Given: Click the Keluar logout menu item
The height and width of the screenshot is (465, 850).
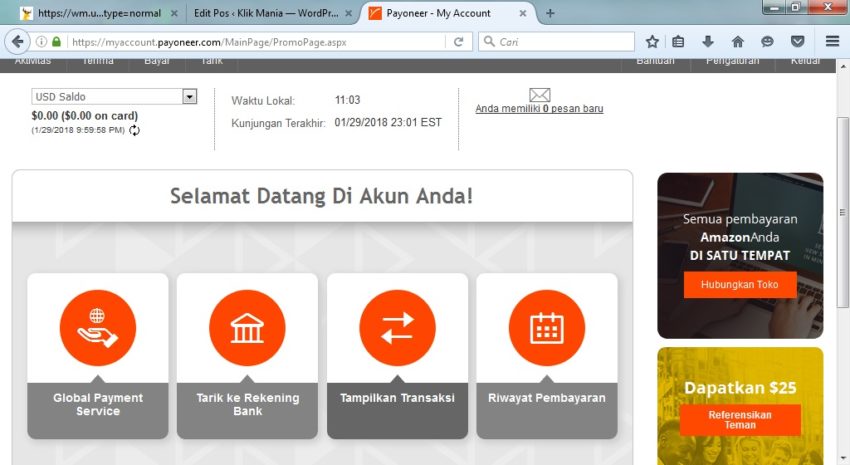Looking at the screenshot, I should [805, 62].
